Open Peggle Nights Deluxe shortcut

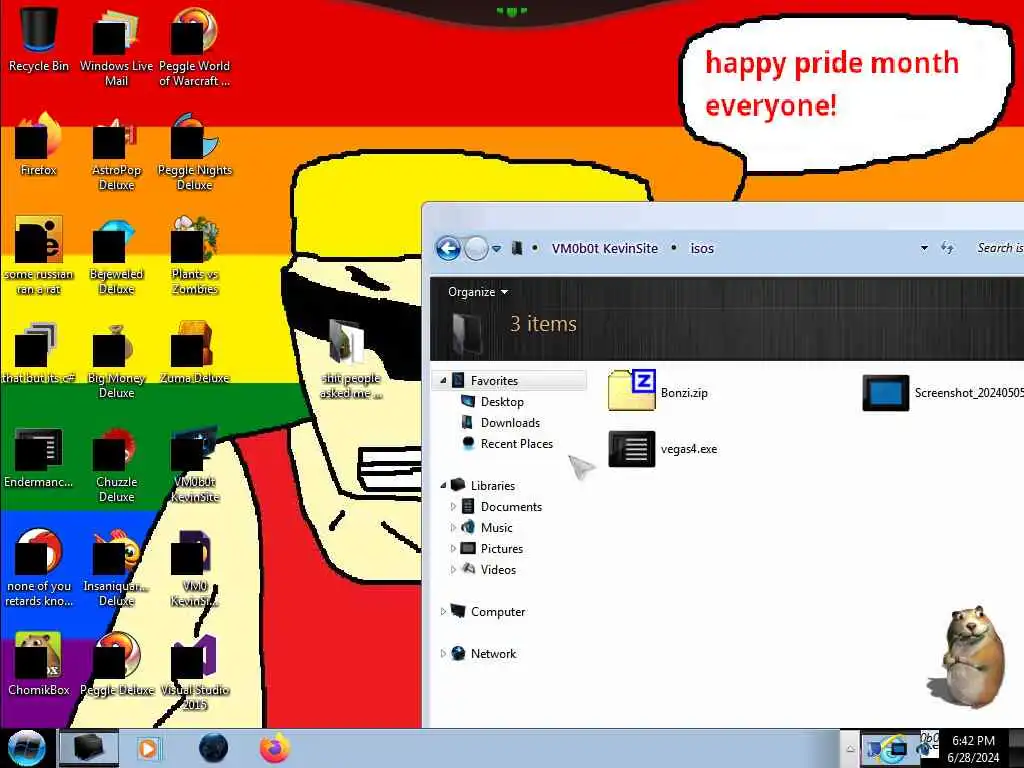coord(195,152)
